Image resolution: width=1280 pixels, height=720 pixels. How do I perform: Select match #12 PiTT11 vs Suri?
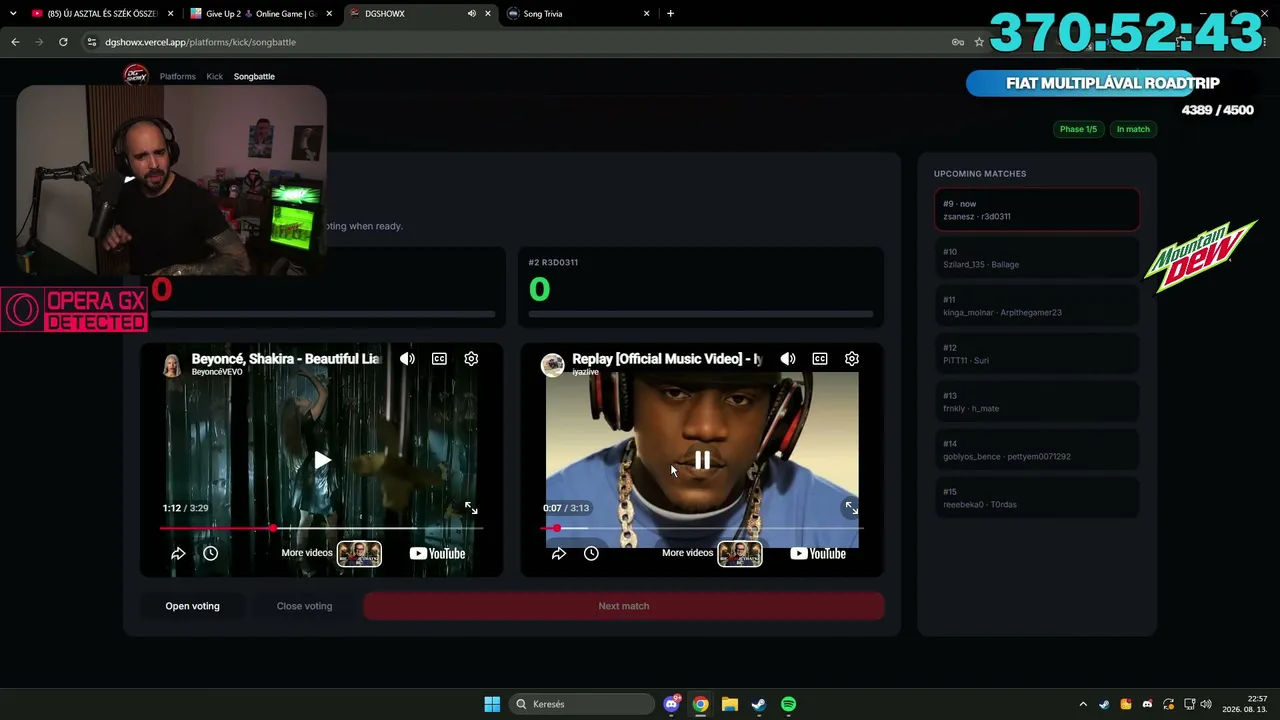point(1037,354)
